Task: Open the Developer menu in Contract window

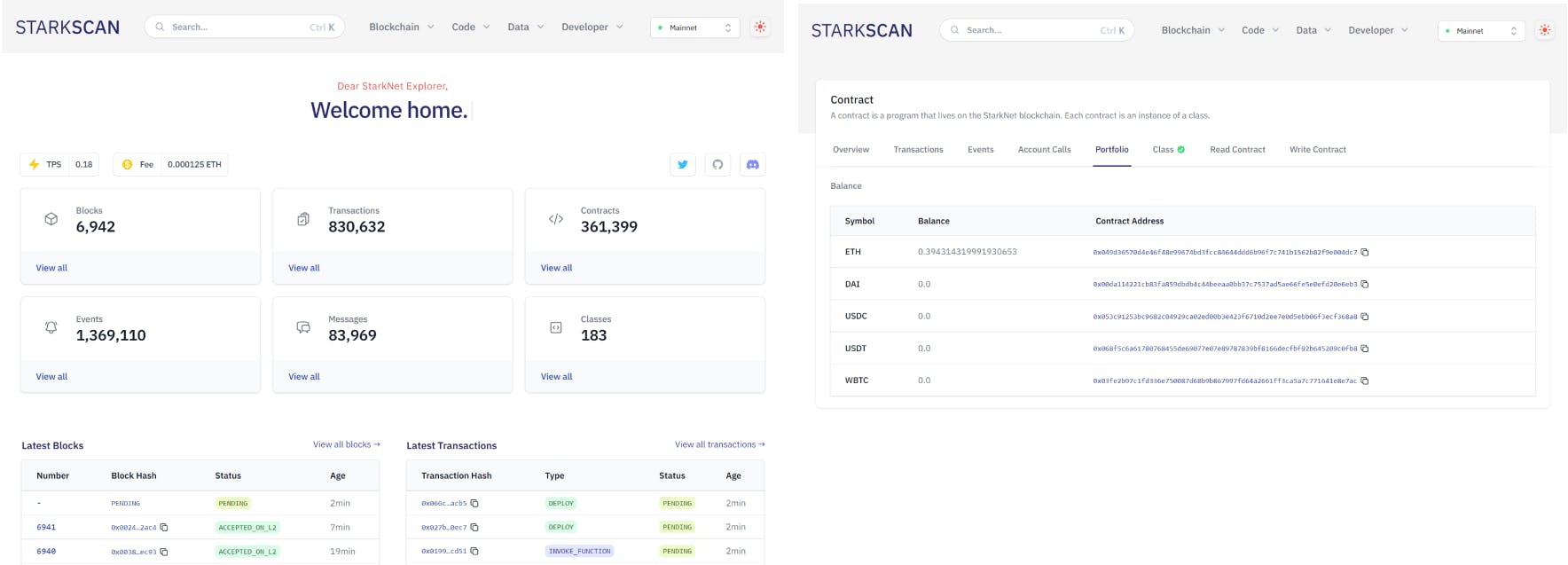Action: [x=1378, y=30]
